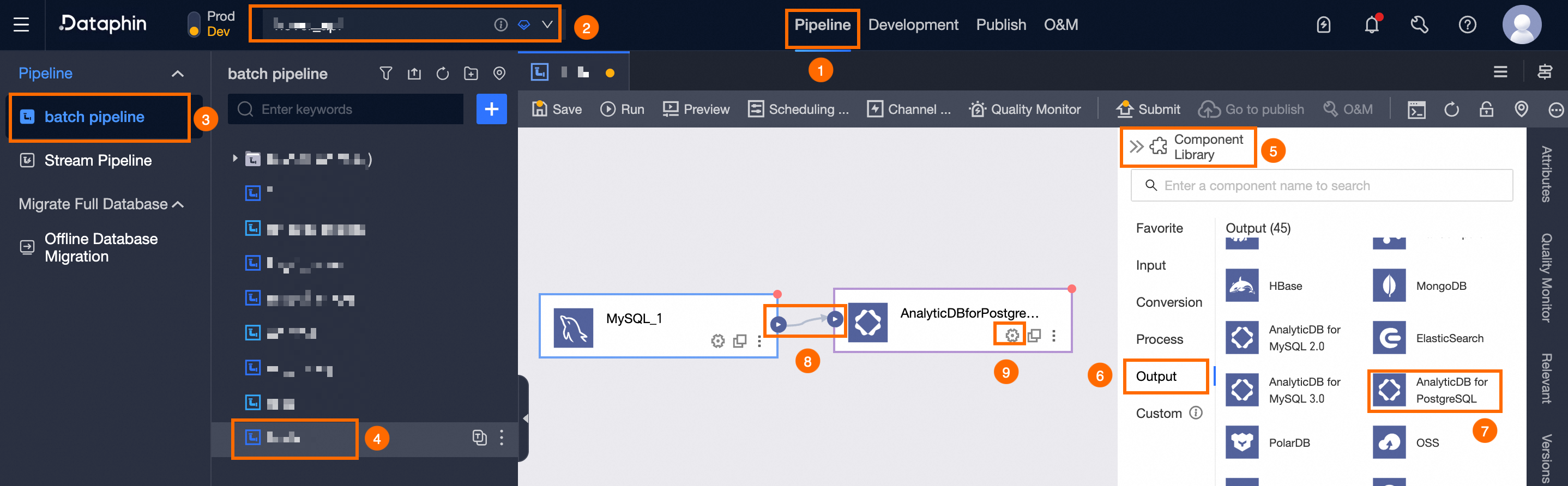Open the more actions ellipsis icon
Viewport: 1568px width, 486px height.
click(1555, 110)
